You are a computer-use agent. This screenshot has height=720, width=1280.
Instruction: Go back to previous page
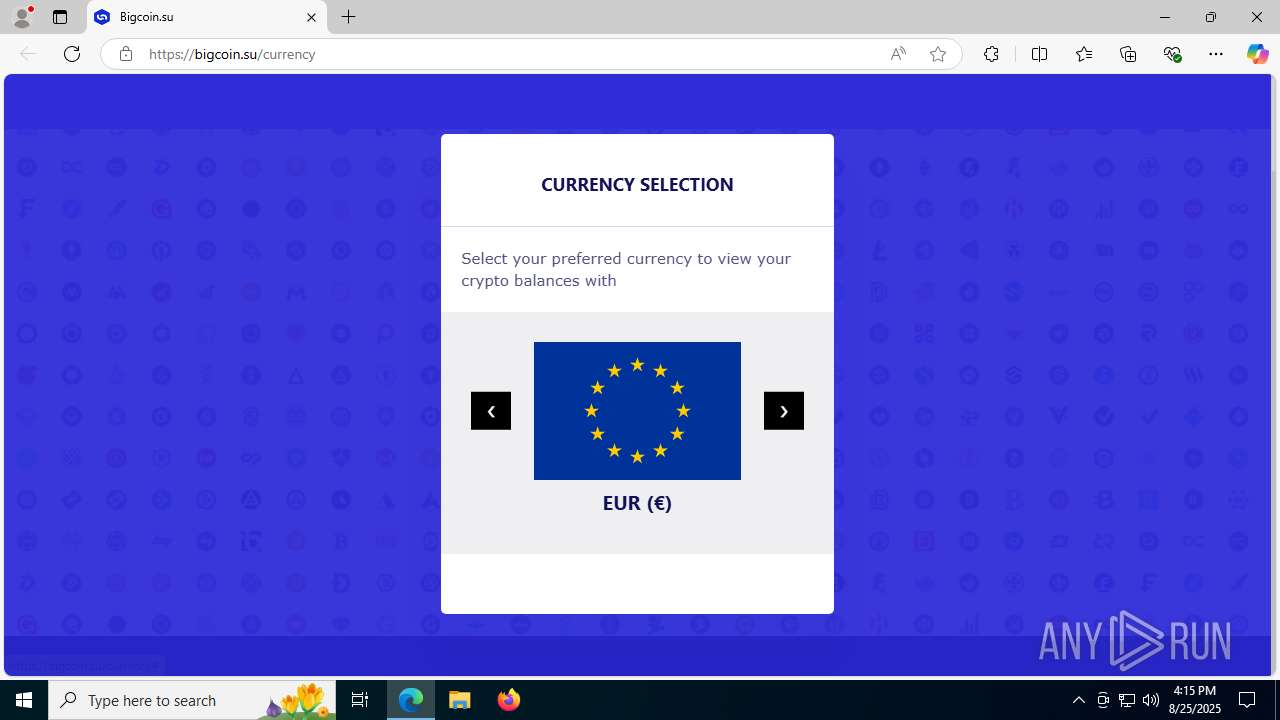(28, 54)
